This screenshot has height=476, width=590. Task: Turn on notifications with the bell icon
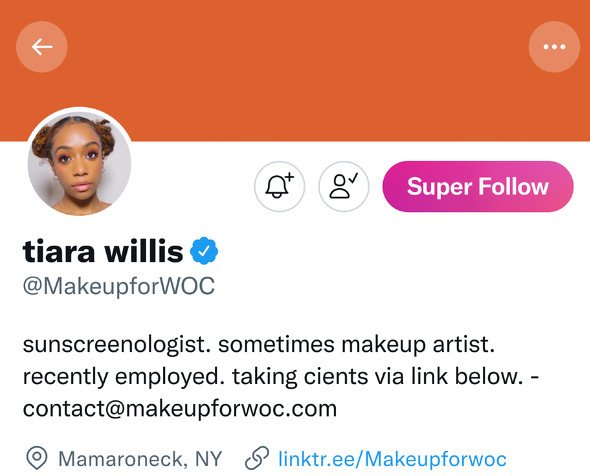(x=280, y=186)
